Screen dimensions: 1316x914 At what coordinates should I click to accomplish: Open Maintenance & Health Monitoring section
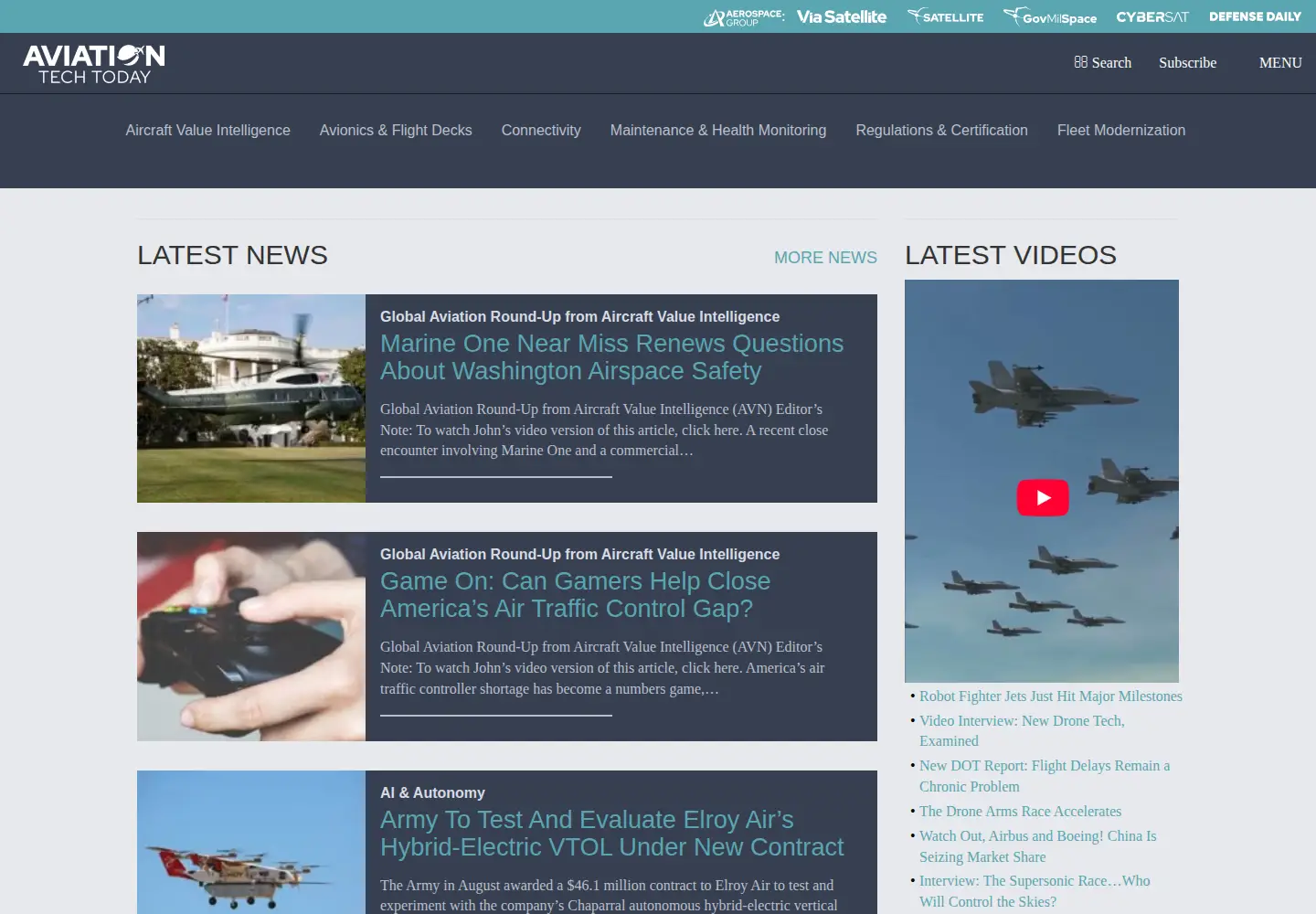click(x=718, y=130)
